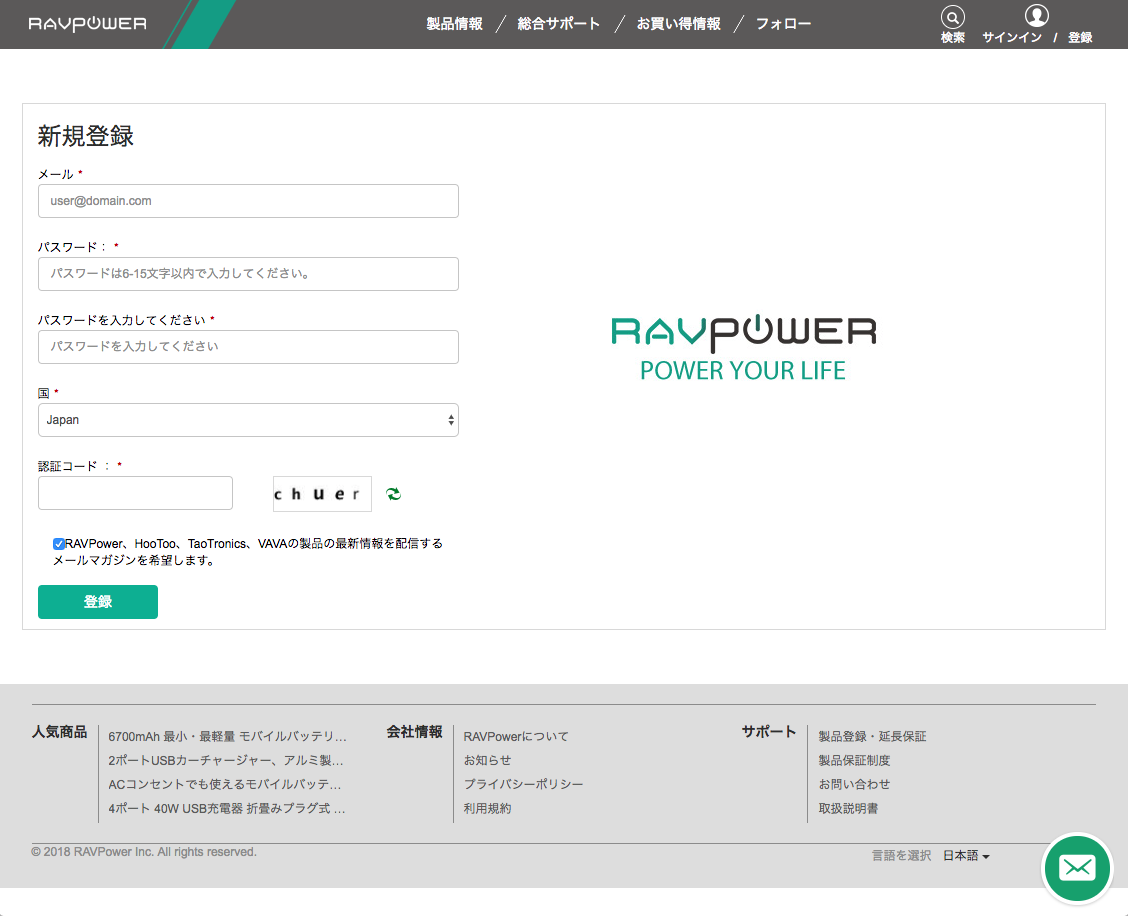The height and width of the screenshot is (916, 1128).
Task: Open the お問い合わせ footer link
Action: click(x=854, y=784)
